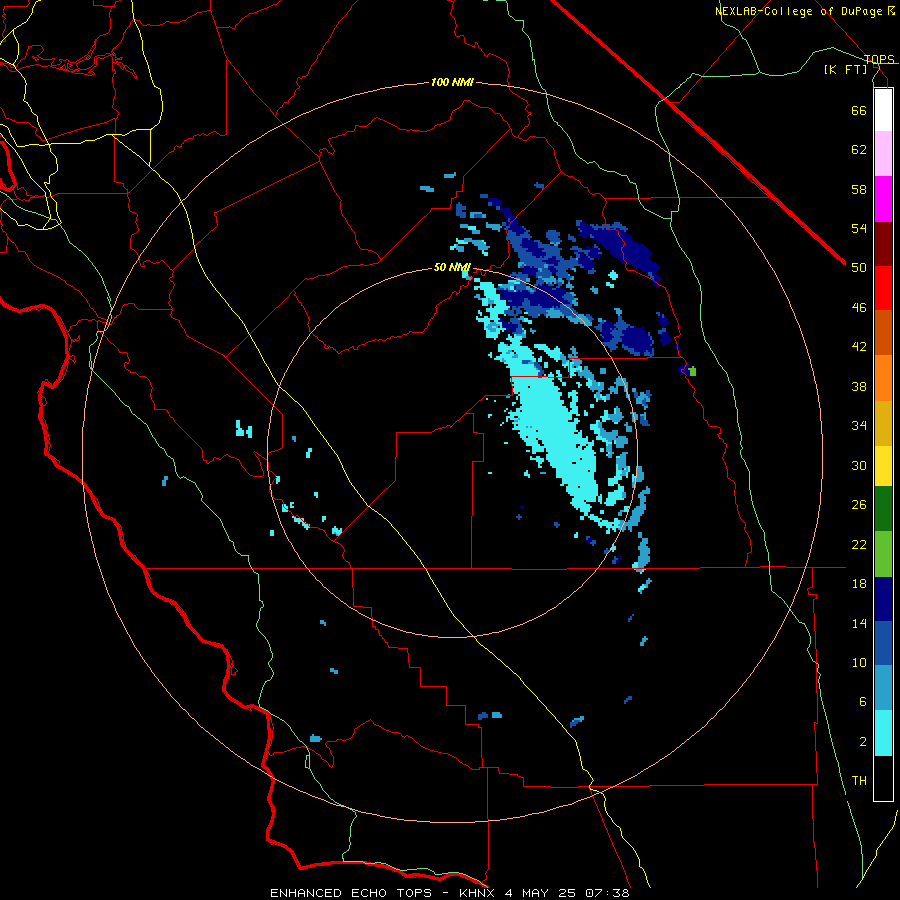Click the legend value 30
Image resolution: width=900 pixels, height=900 pixels.
pyautogui.click(x=859, y=465)
